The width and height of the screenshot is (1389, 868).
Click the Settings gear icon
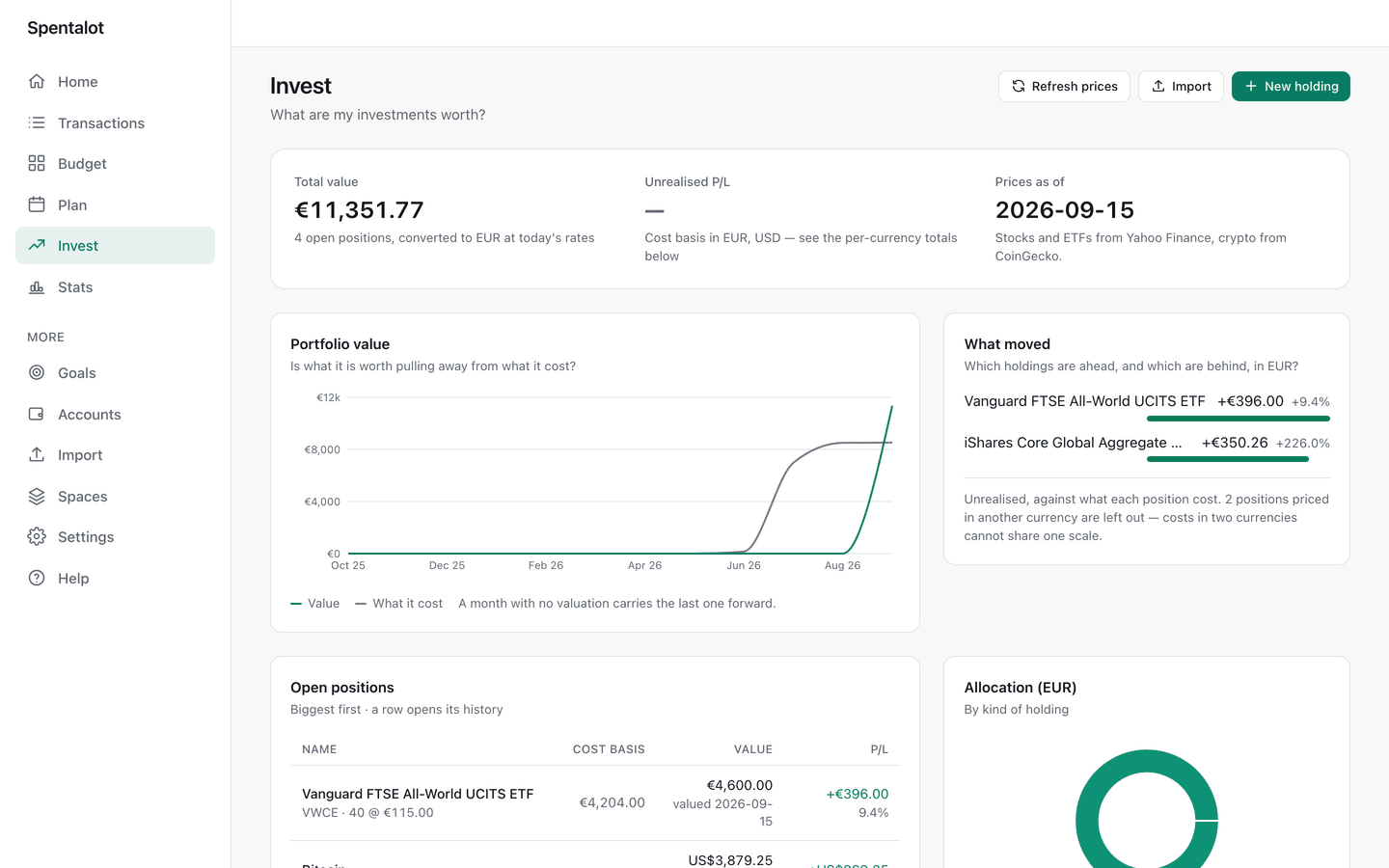pyautogui.click(x=37, y=537)
